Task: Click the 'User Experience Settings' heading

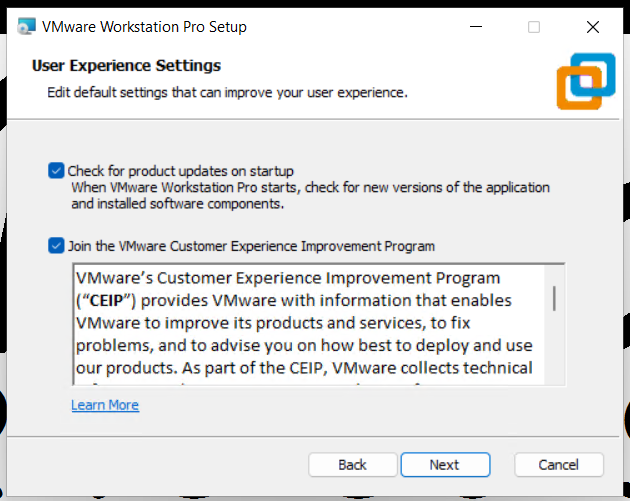Action: [x=126, y=66]
